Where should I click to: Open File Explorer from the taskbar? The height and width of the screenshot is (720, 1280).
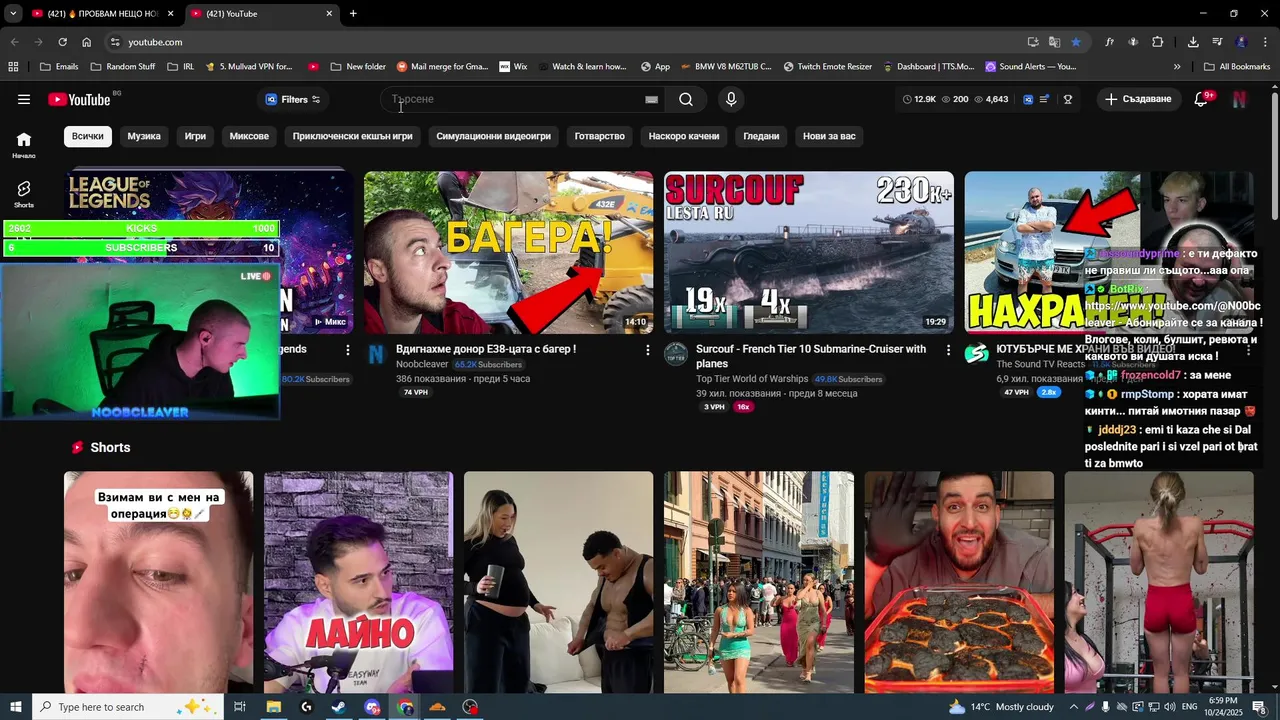coord(273,707)
